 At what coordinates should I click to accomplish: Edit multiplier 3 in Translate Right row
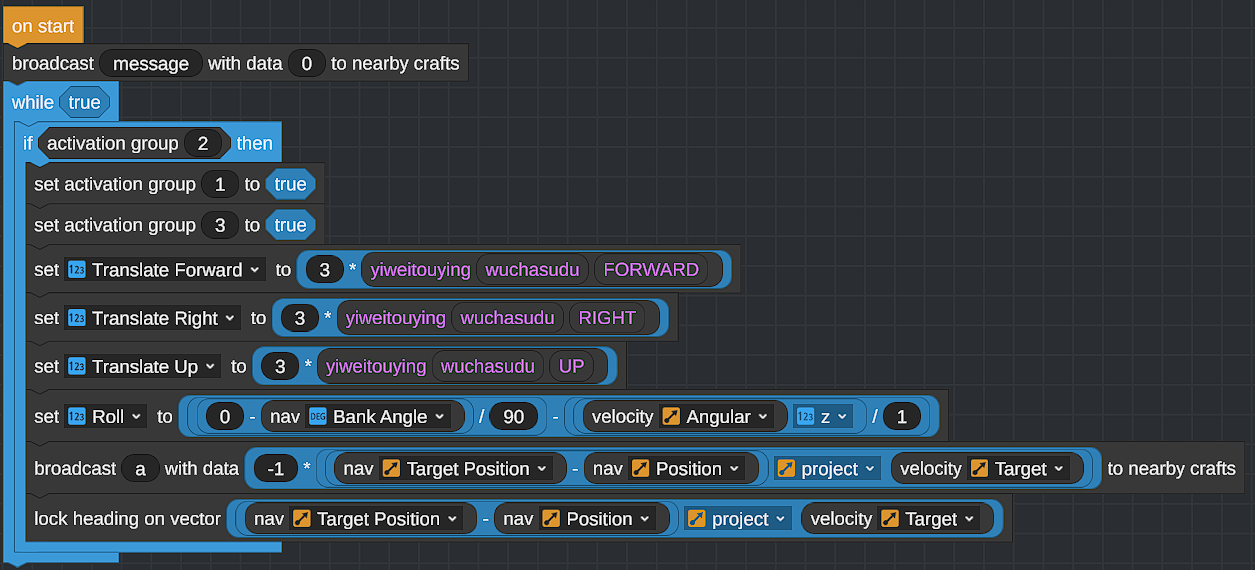click(299, 318)
